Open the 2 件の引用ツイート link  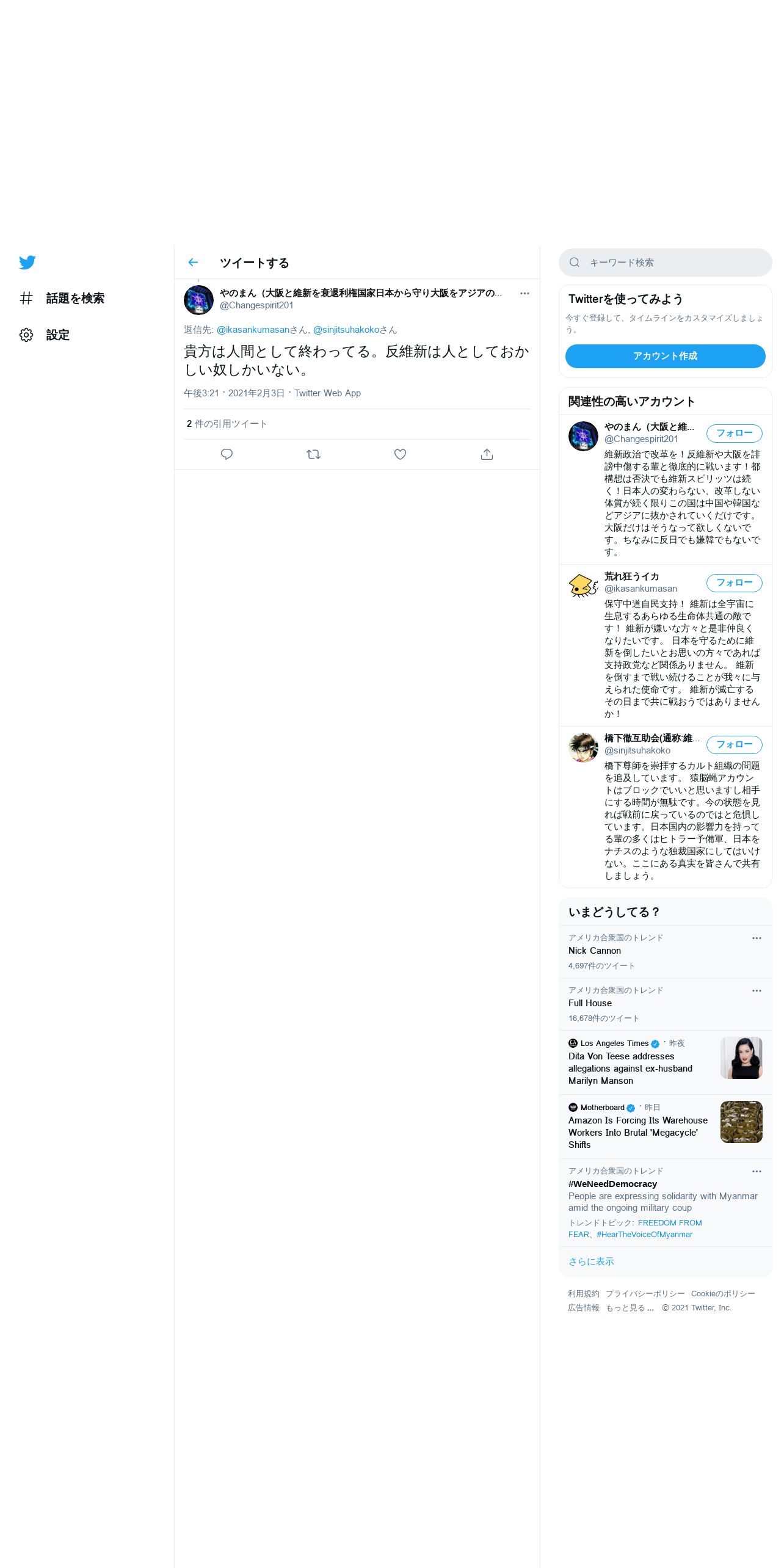[227, 424]
